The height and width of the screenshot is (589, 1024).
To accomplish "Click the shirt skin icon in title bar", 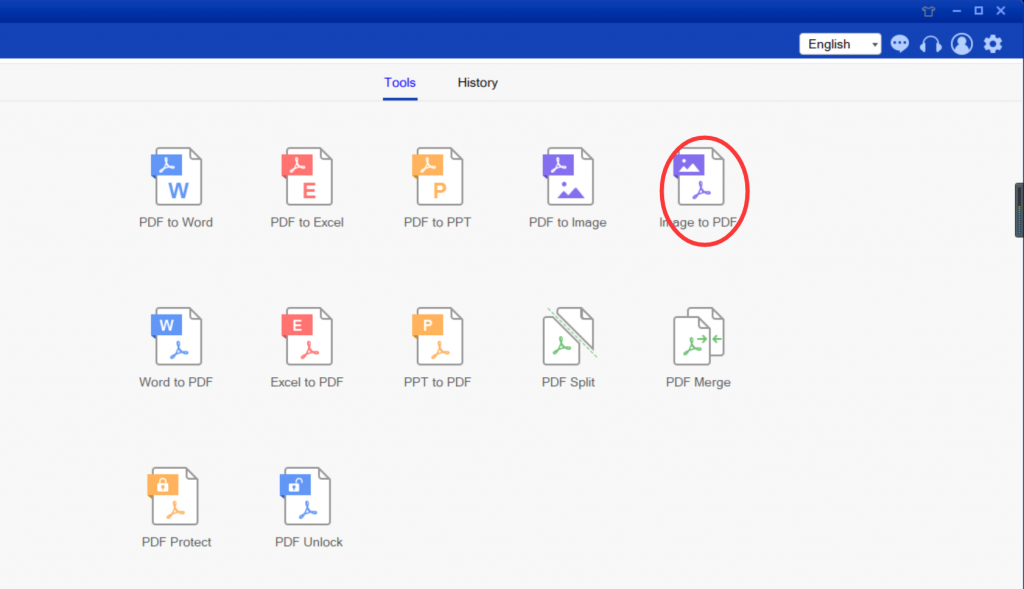I will (x=929, y=10).
